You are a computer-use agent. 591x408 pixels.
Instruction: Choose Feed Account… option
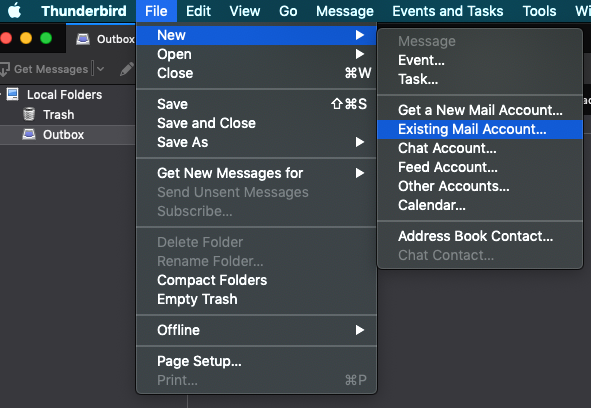[x=480, y=167]
